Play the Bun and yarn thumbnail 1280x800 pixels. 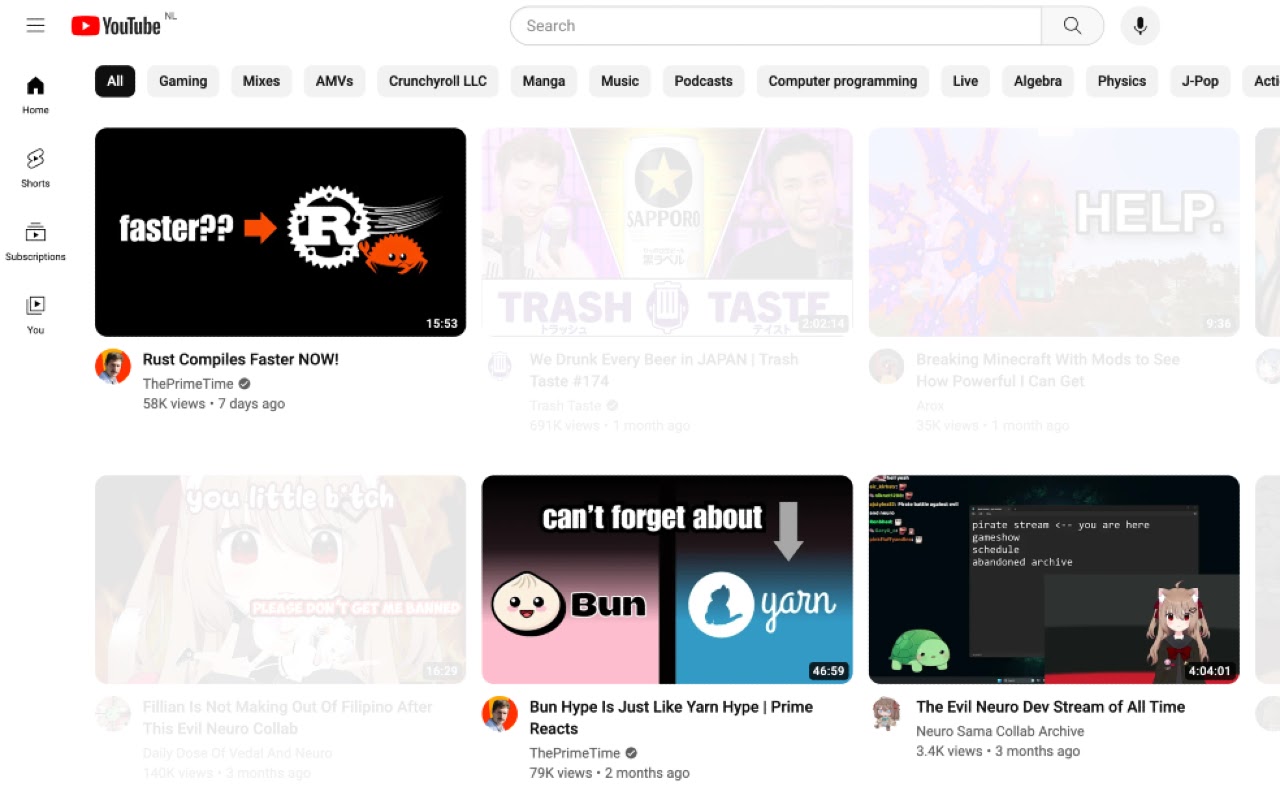tap(667, 579)
